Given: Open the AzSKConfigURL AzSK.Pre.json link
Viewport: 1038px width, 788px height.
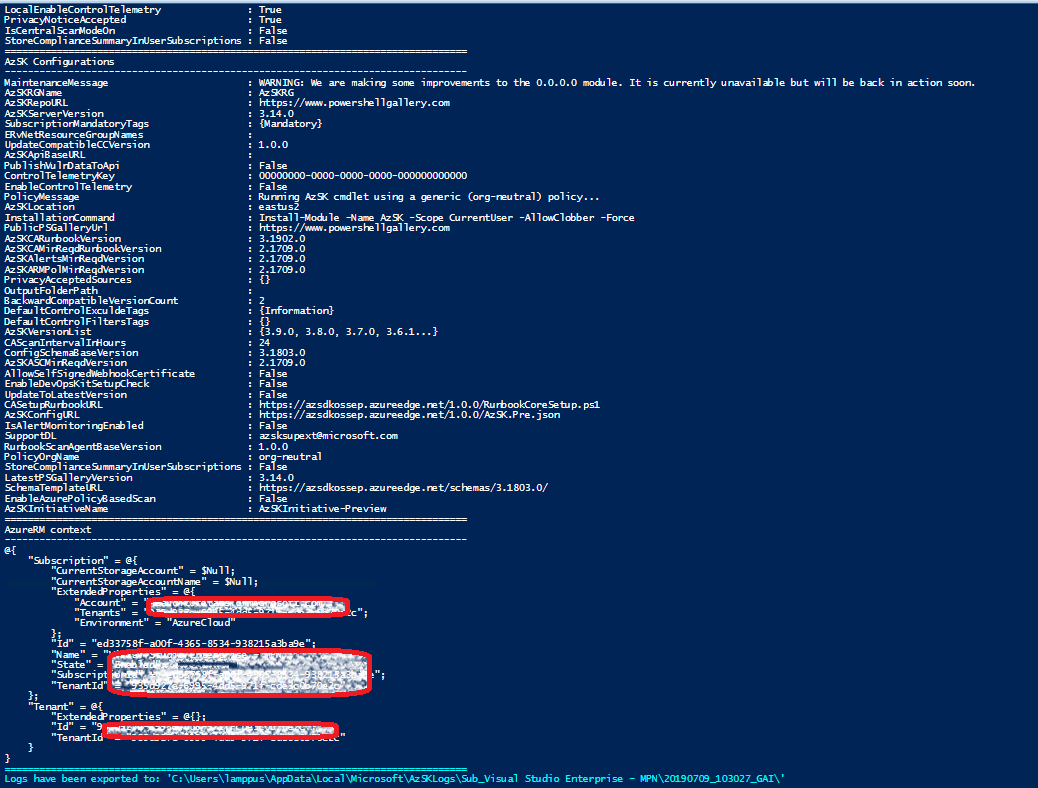Looking at the screenshot, I should (x=409, y=415).
